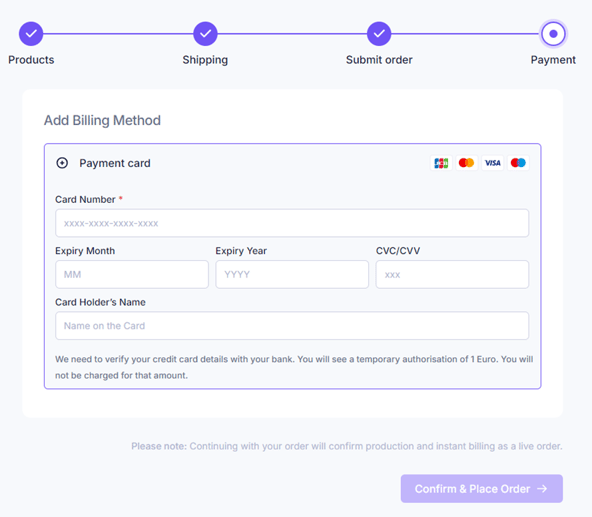Focus the Card Number input field
Screen dimensions: 592x517
292,223
